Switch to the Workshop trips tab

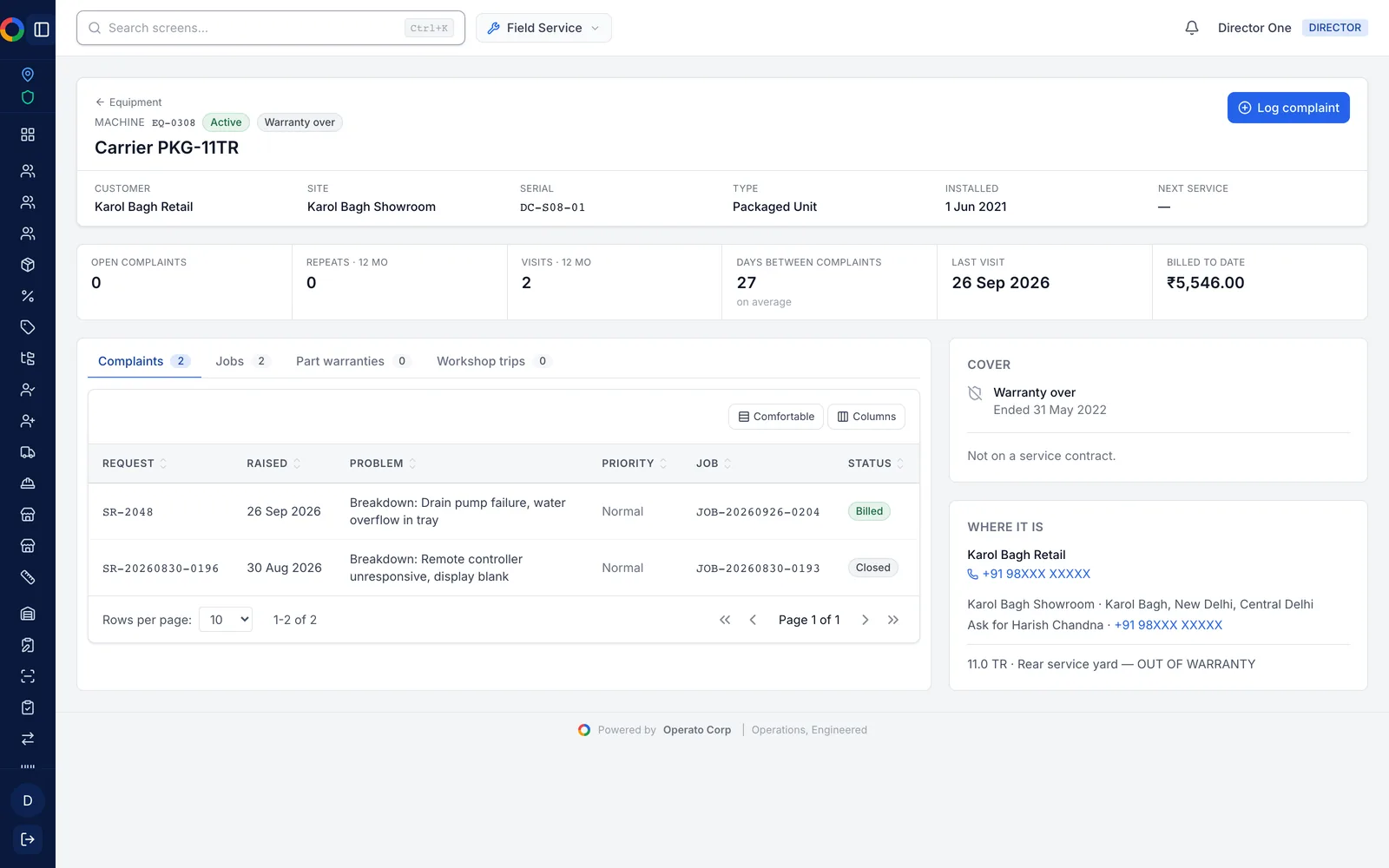coord(493,361)
